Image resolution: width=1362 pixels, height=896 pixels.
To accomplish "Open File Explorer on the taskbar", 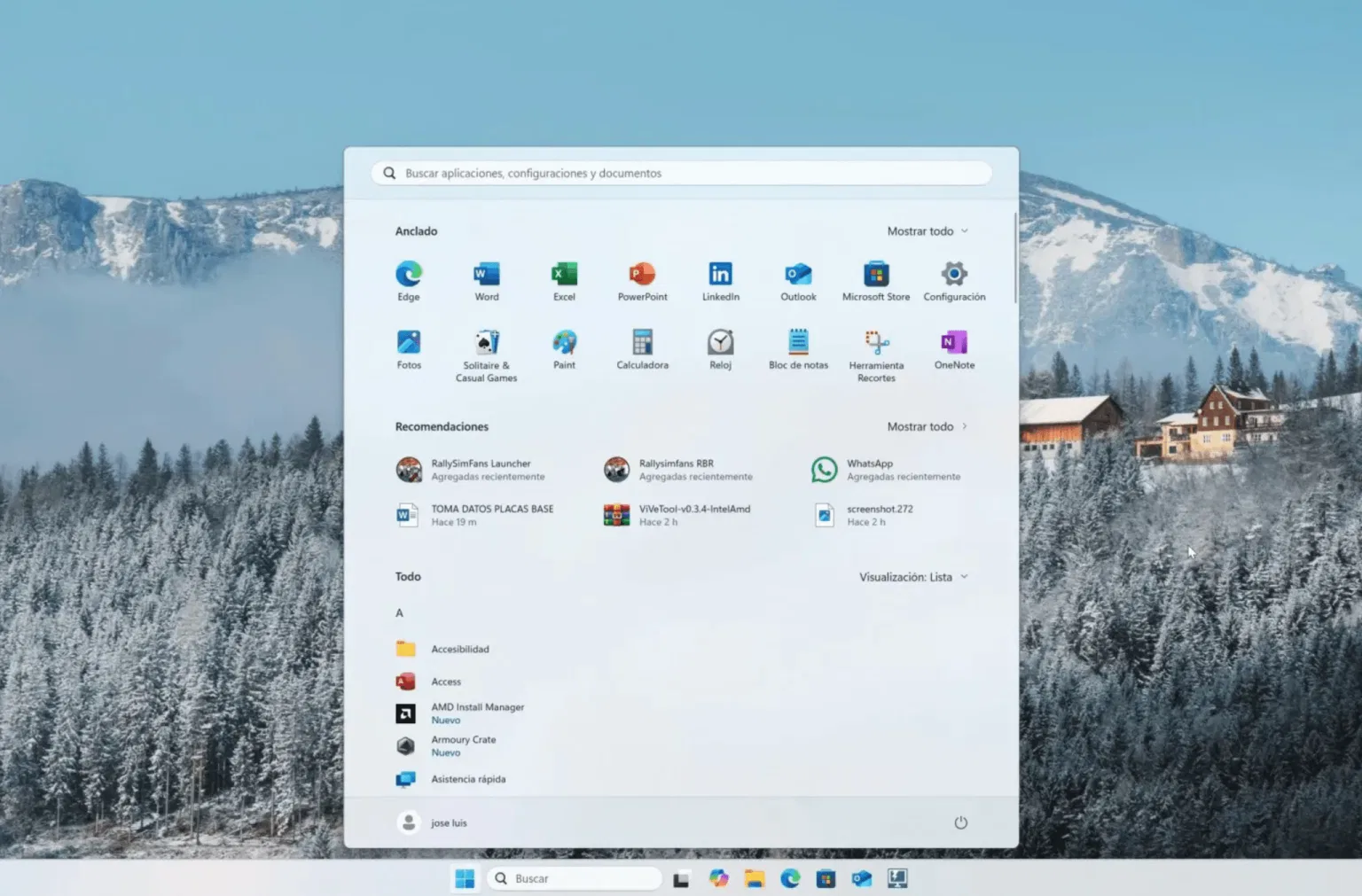I will 755,878.
